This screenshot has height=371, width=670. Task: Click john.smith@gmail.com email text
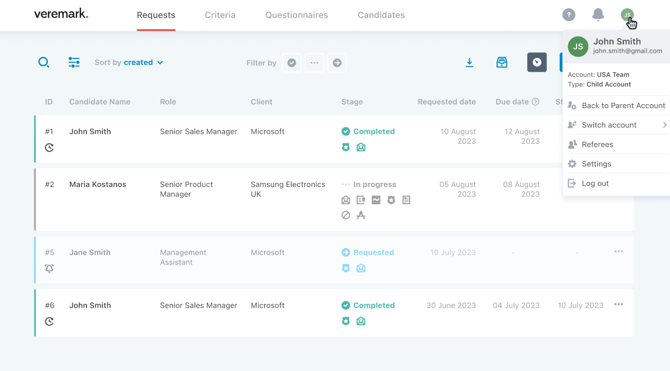627,51
